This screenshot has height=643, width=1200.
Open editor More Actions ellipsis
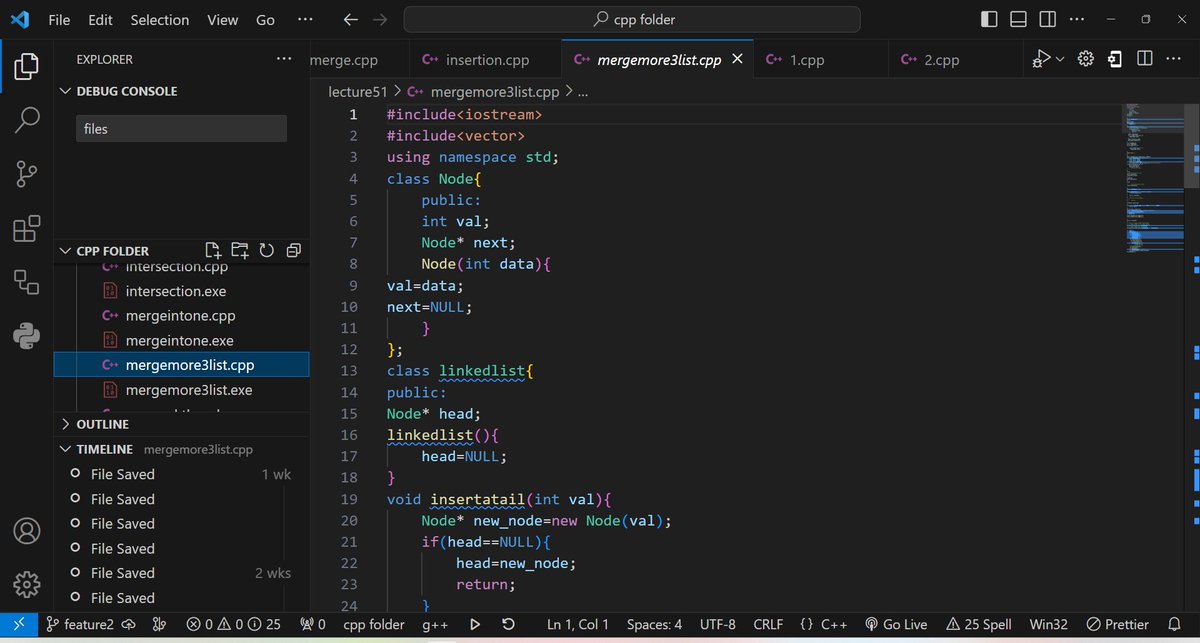coord(1174,59)
